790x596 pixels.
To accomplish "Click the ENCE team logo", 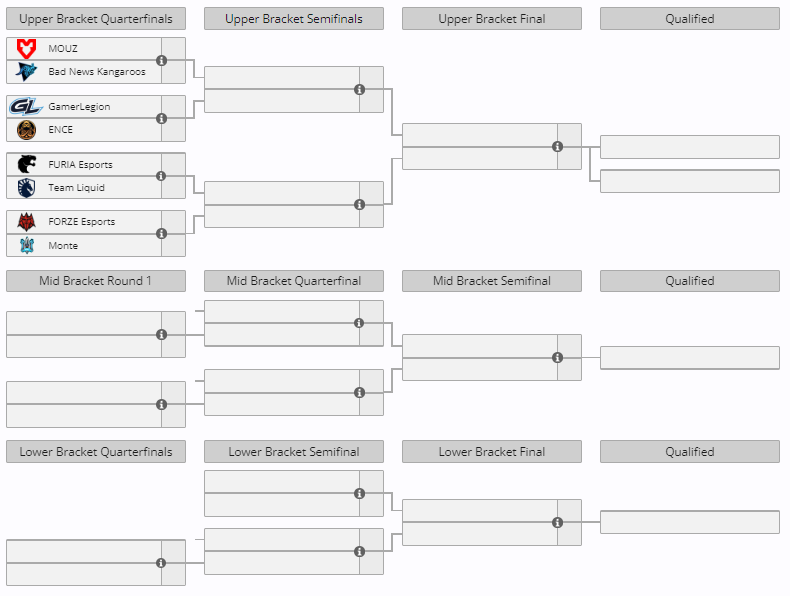I will click(x=27, y=130).
